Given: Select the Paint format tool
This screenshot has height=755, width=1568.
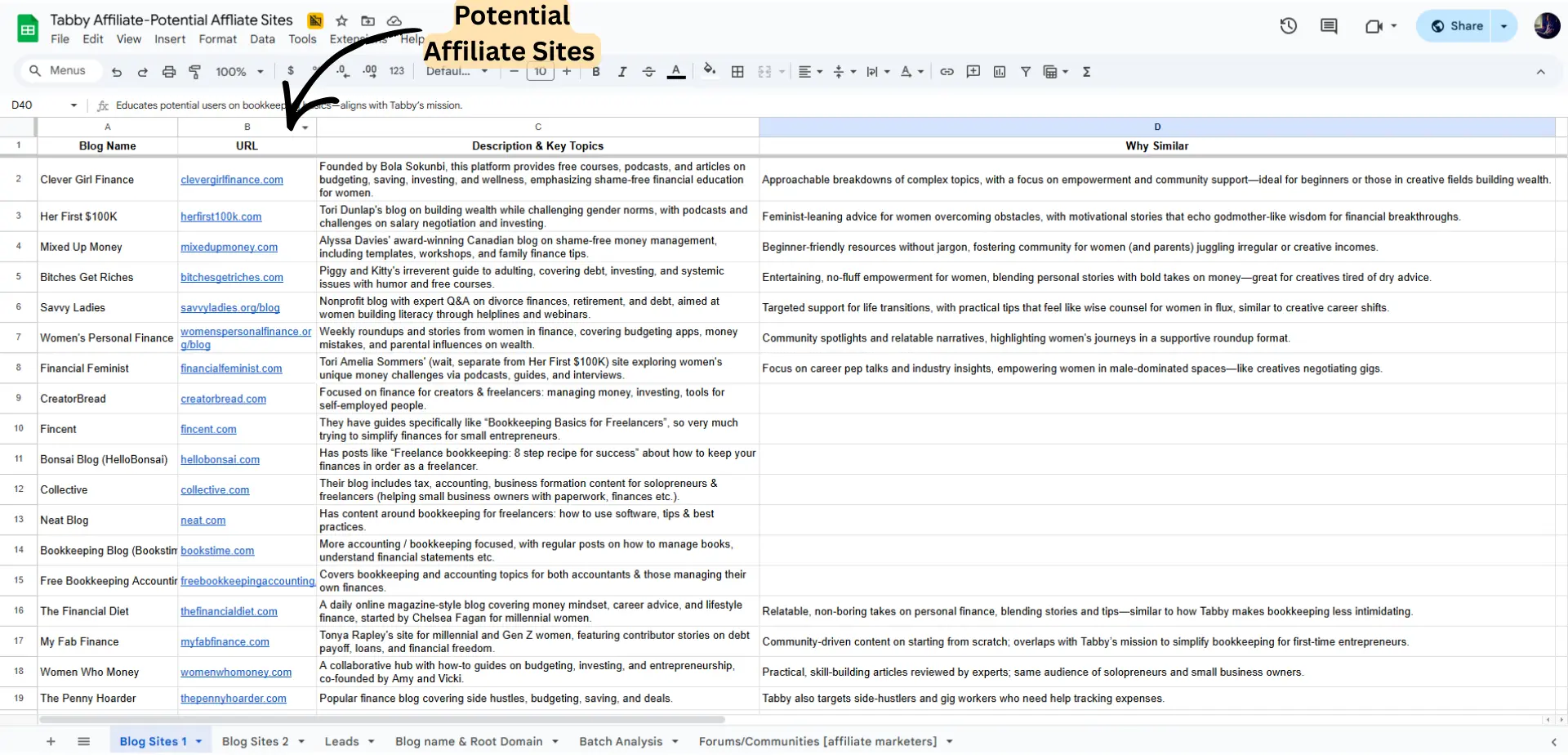Looking at the screenshot, I should point(195,72).
